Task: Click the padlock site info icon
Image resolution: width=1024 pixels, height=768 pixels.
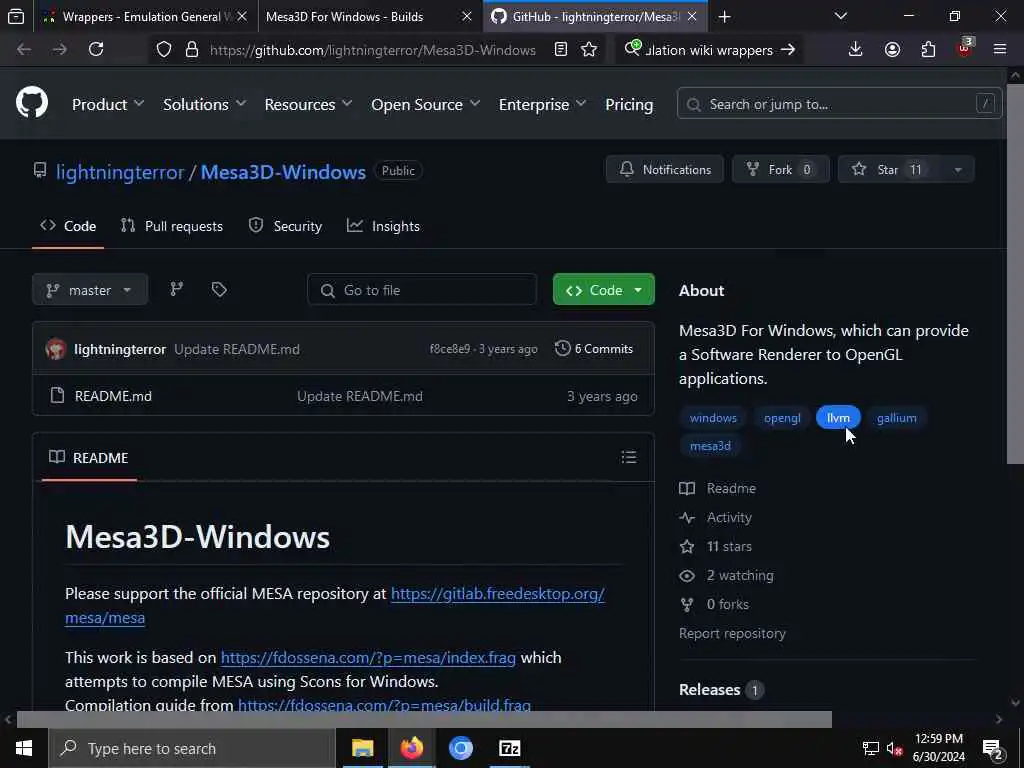Action: [x=191, y=50]
